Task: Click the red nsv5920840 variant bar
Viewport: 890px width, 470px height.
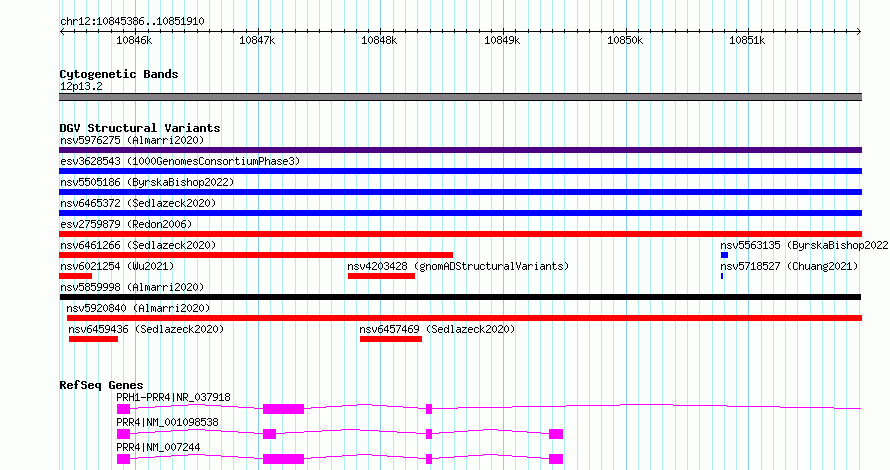Action: click(464, 318)
